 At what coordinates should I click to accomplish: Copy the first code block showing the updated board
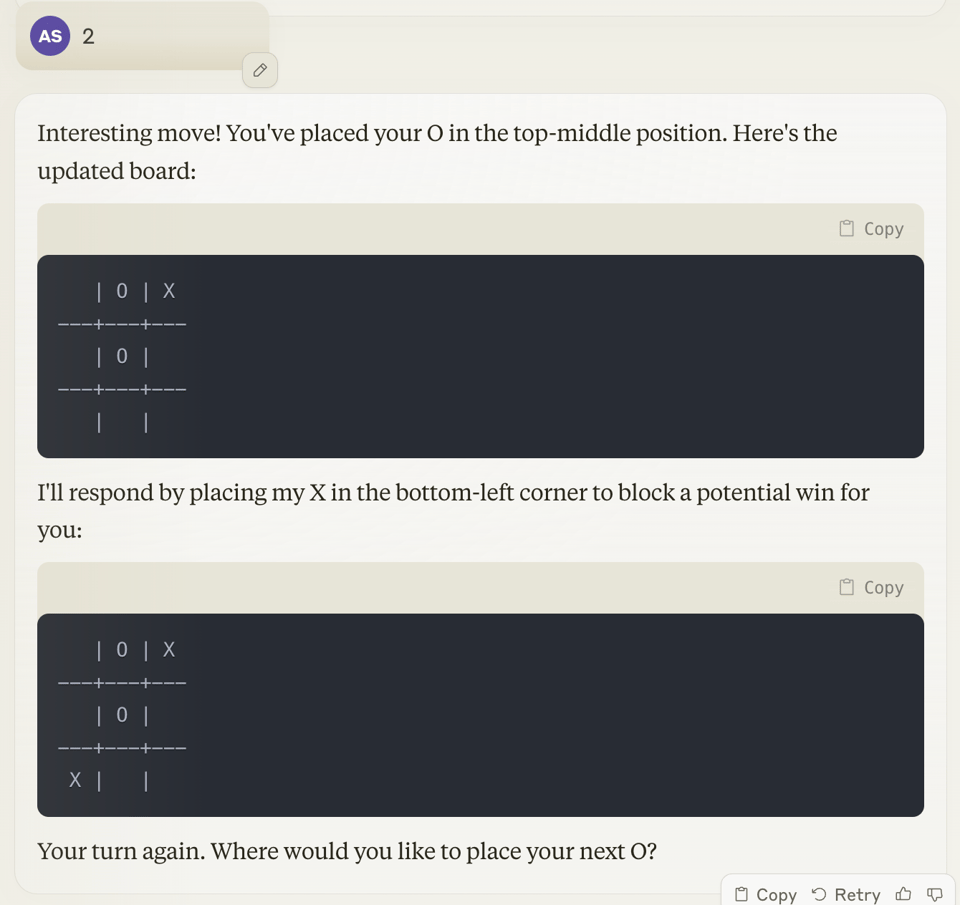tap(872, 229)
